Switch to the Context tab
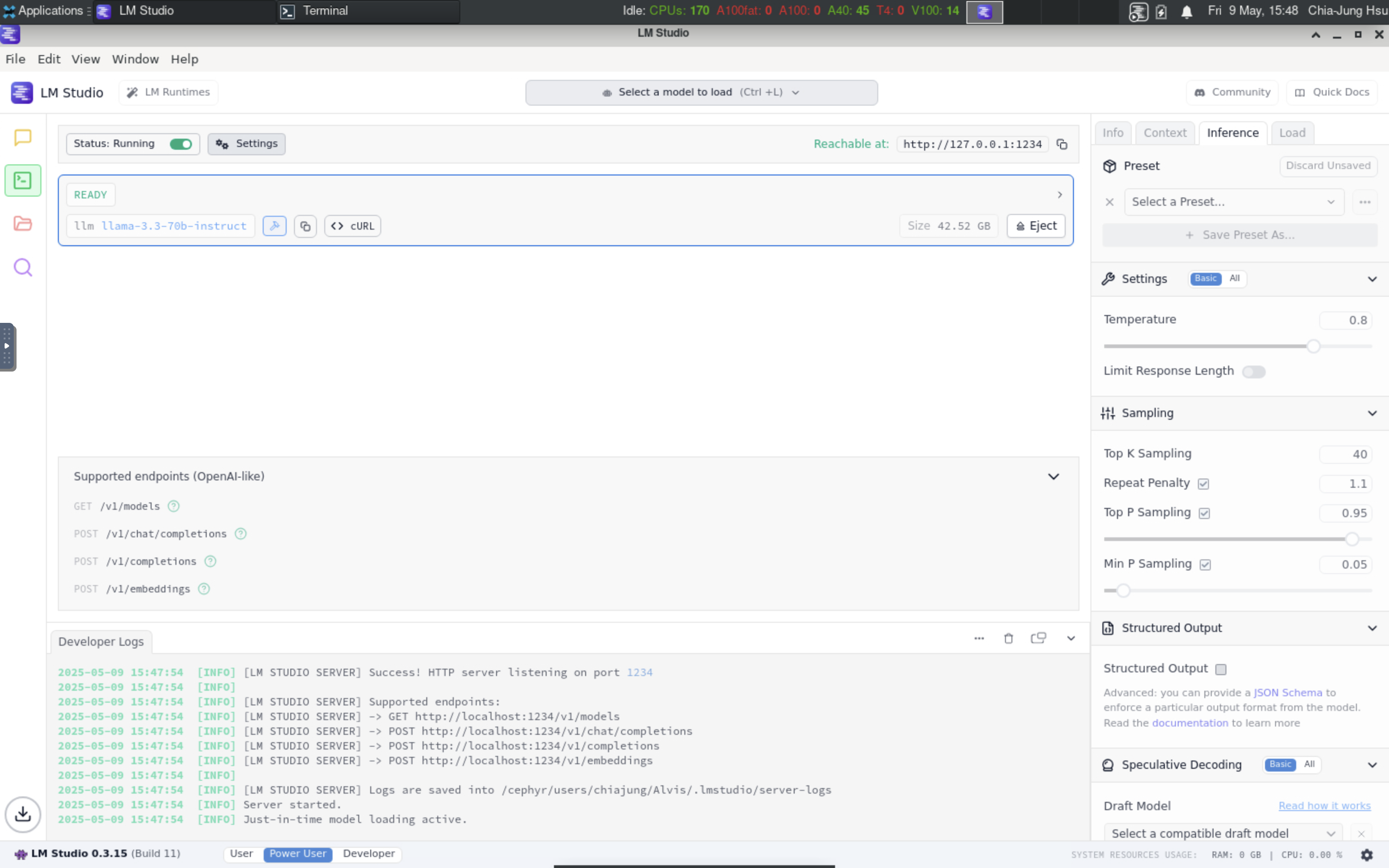The width and height of the screenshot is (1389, 868). click(x=1164, y=132)
